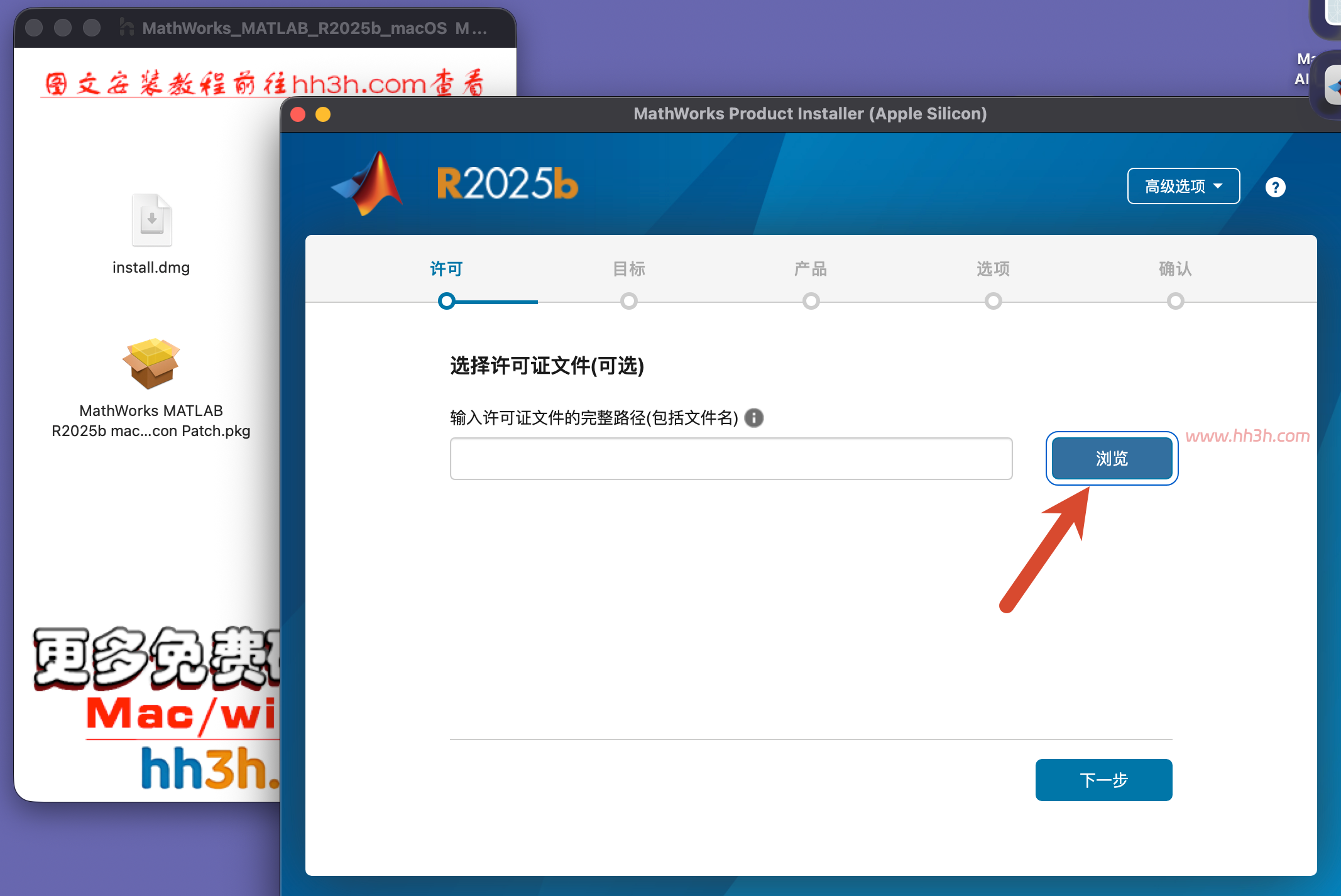Click the 产品 progress step marker

pos(811,301)
